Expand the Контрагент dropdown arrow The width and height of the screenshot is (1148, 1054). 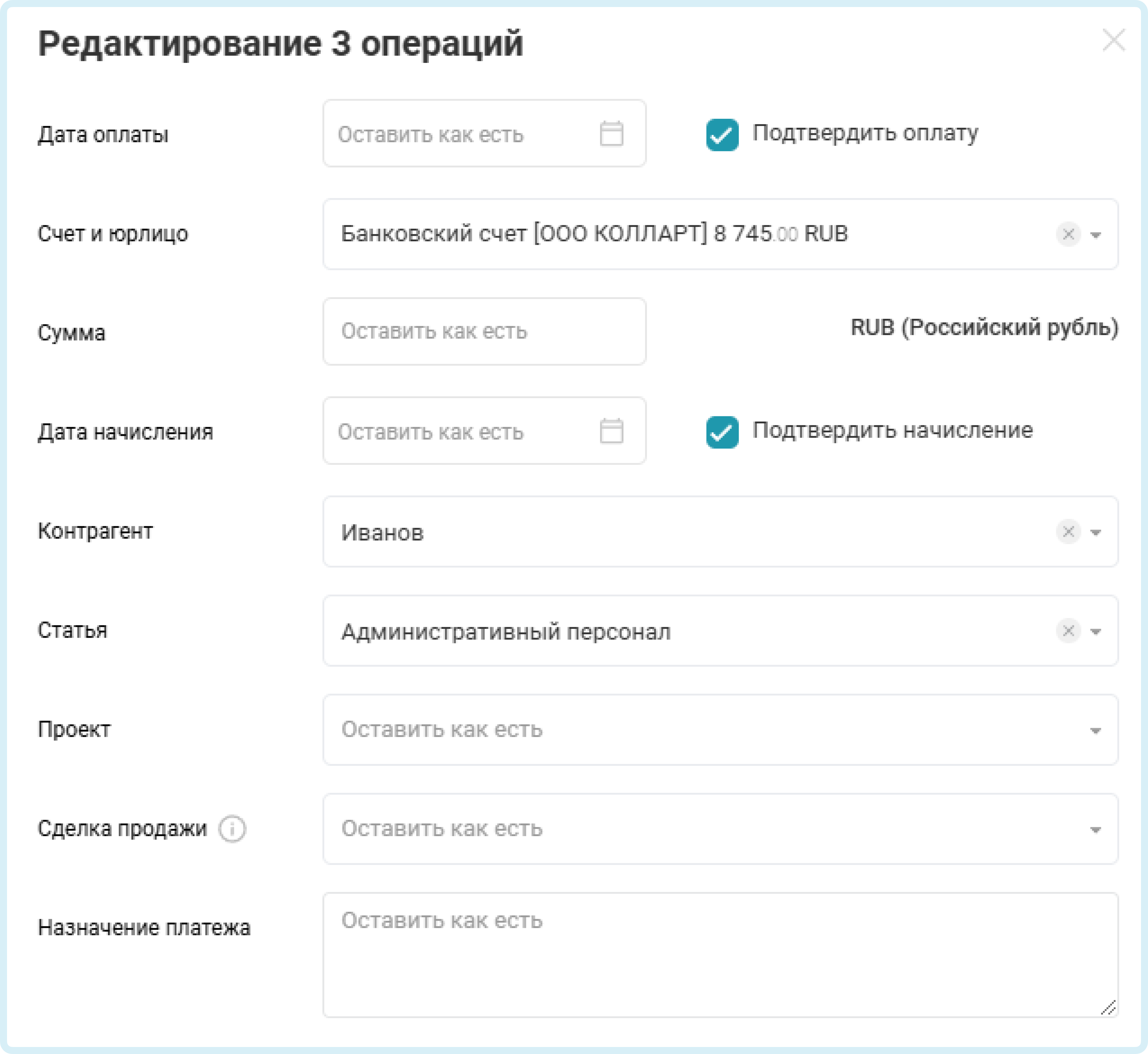[x=1096, y=533]
